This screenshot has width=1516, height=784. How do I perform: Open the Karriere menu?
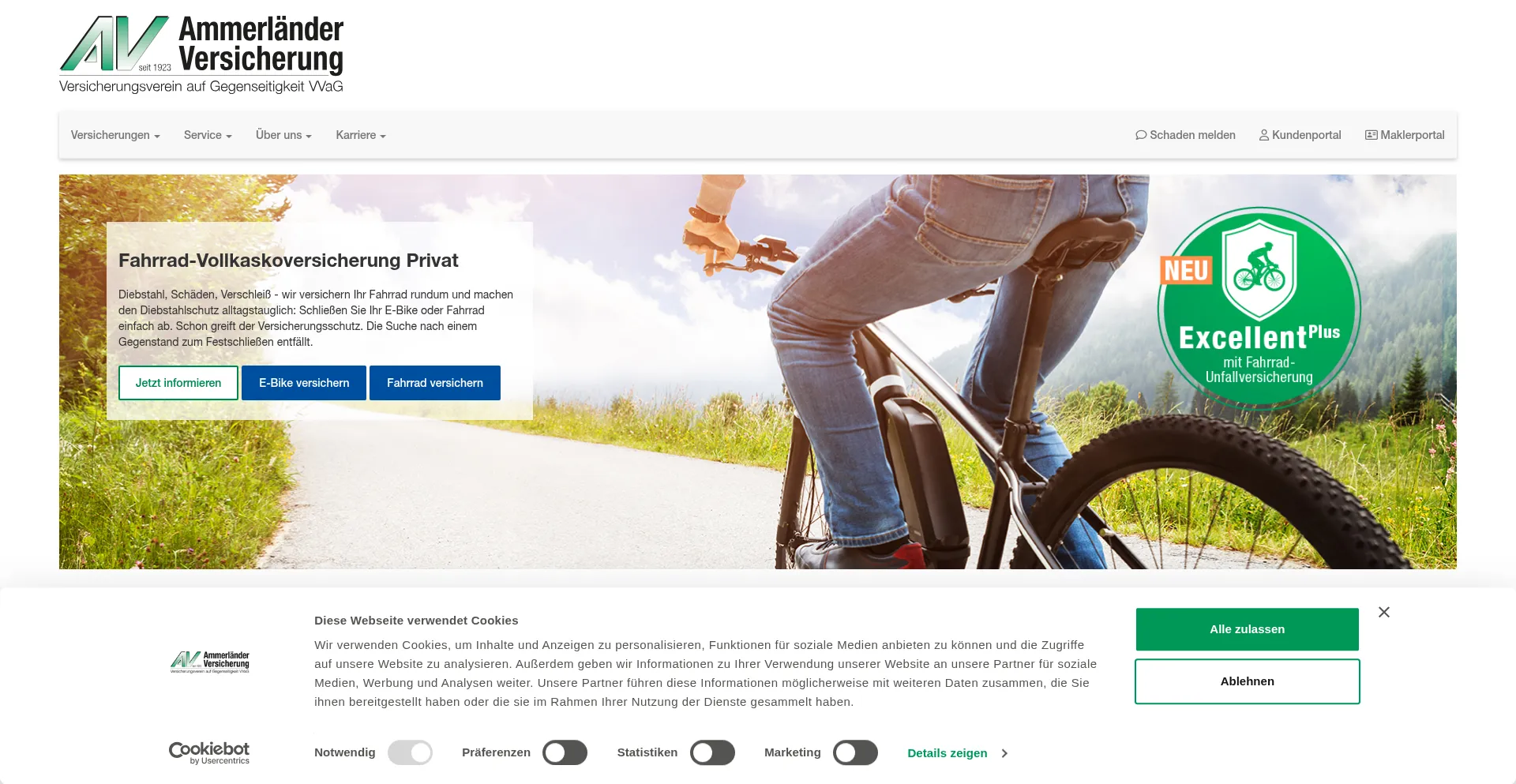point(361,135)
